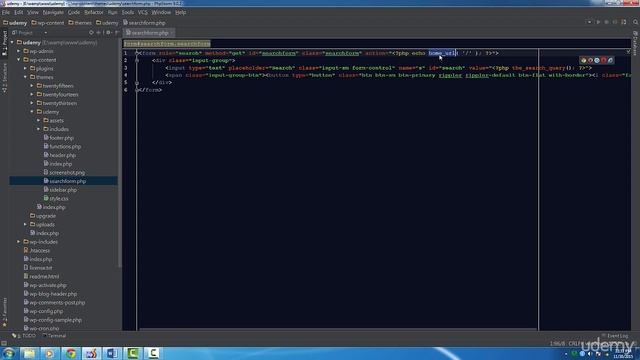Expand the twentyfifteen folder

pyautogui.click(x=32, y=86)
